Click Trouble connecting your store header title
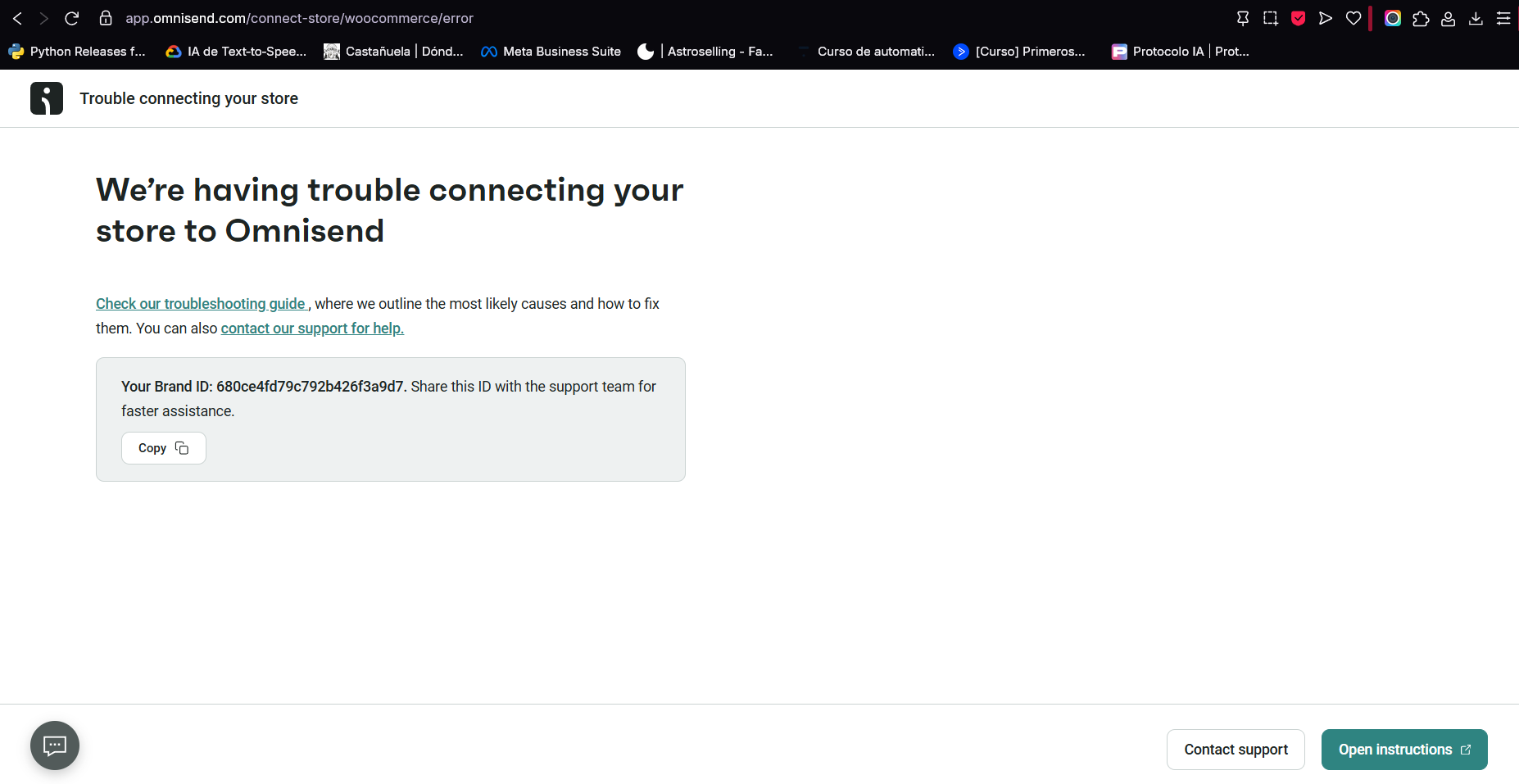This screenshot has width=1519, height=784. (188, 98)
